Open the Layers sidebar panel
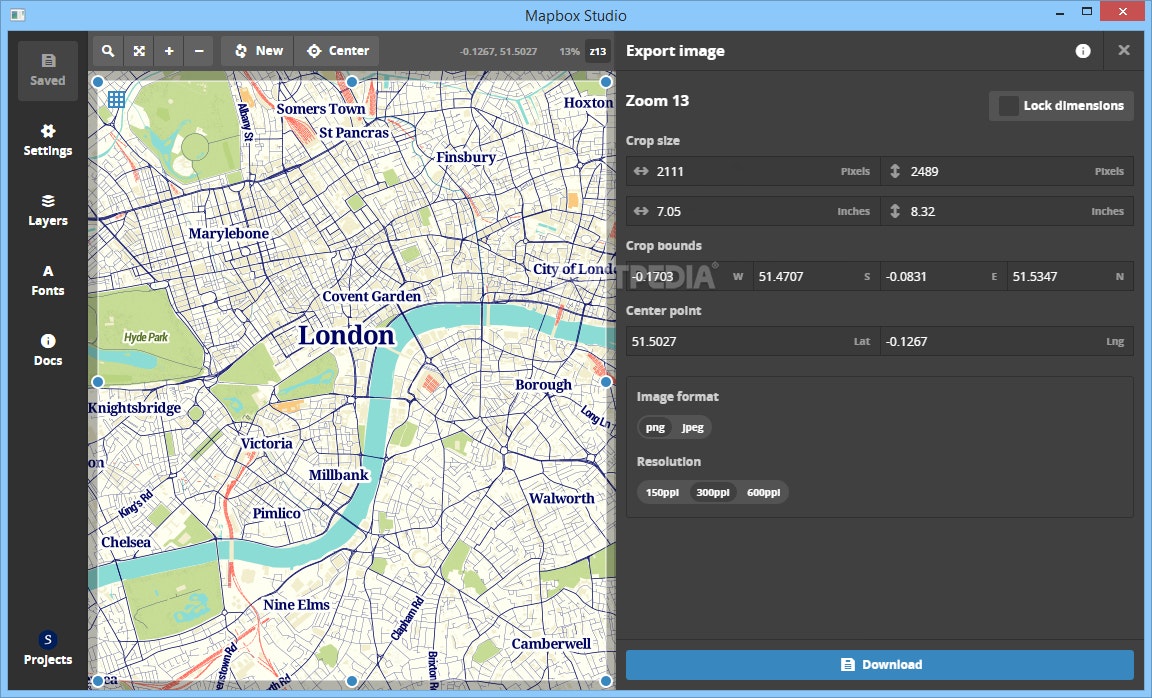This screenshot has width=1152, height=698. tap(47, 210)
